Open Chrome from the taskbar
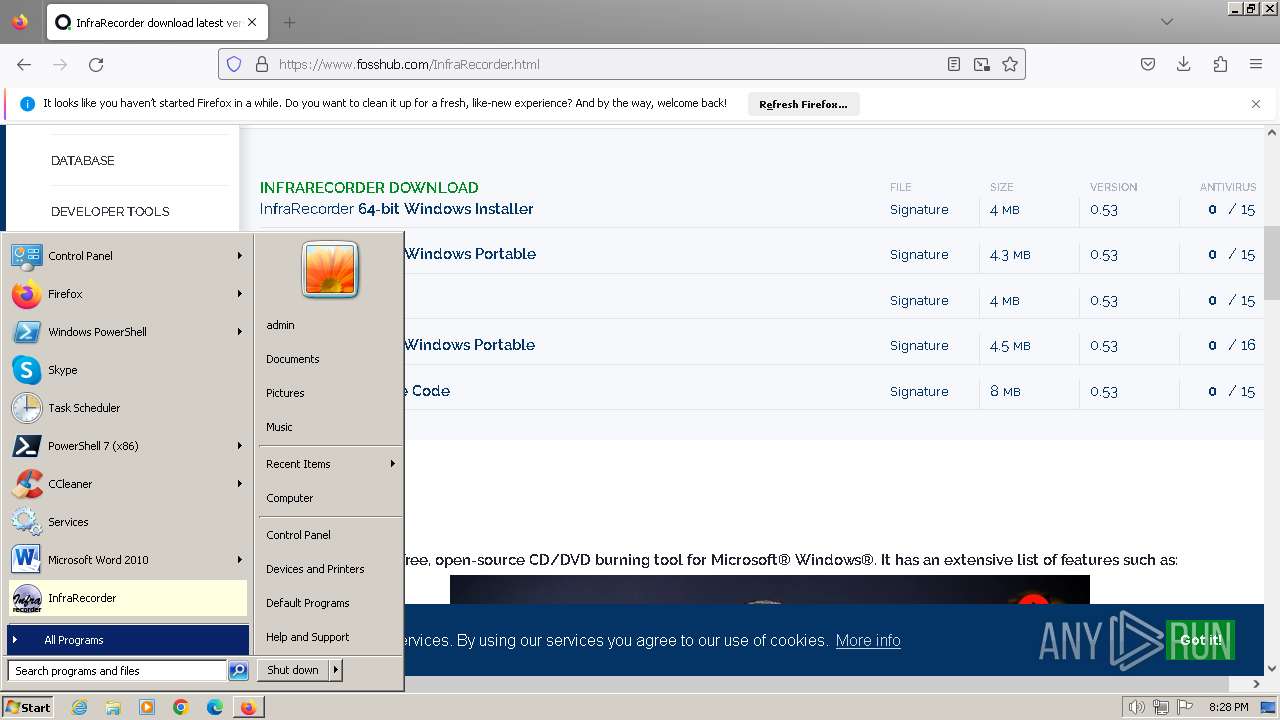This screenshot has width=1280, height=720. (x=181, y=707)
